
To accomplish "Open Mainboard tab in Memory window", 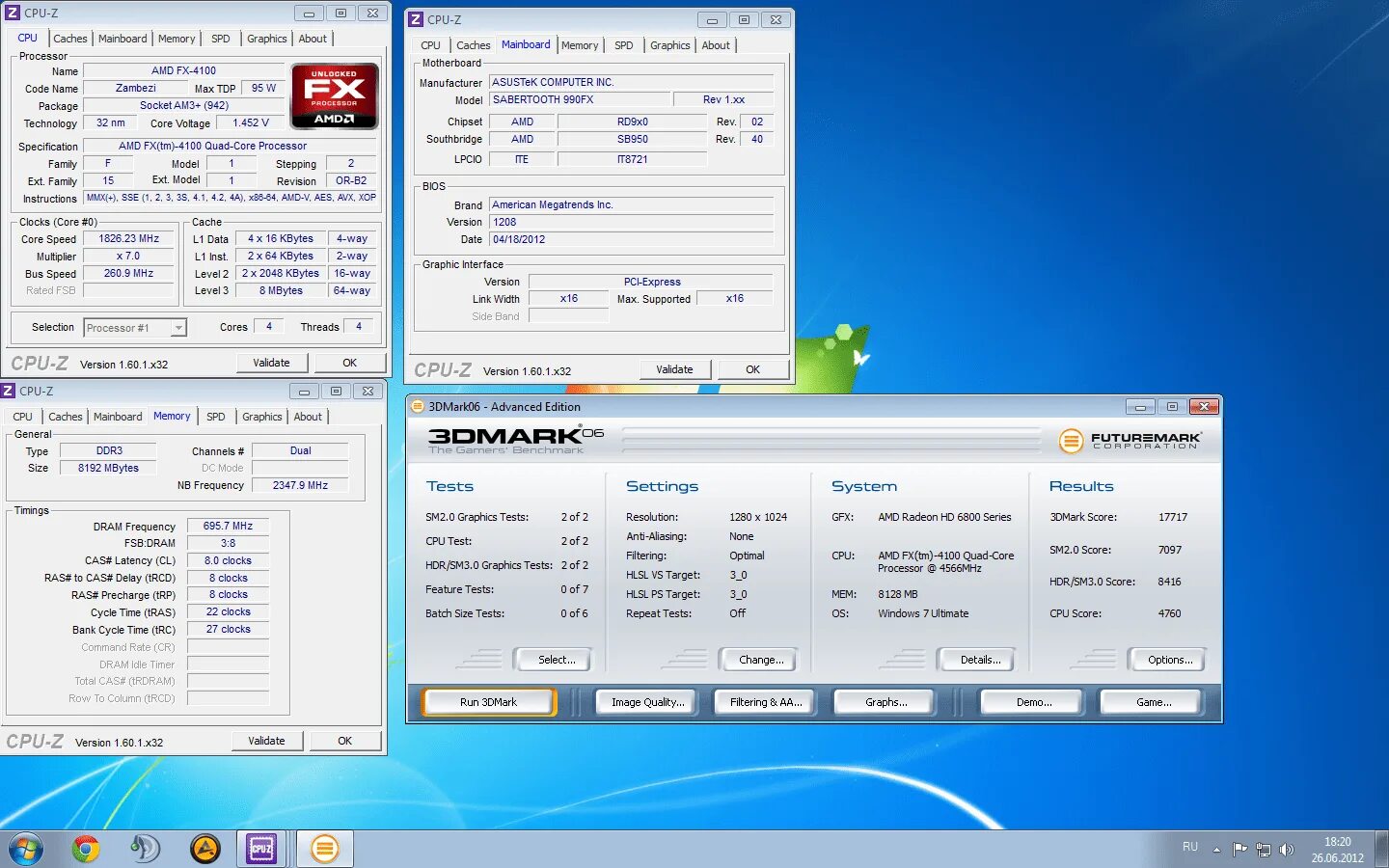I will (118, 417).
